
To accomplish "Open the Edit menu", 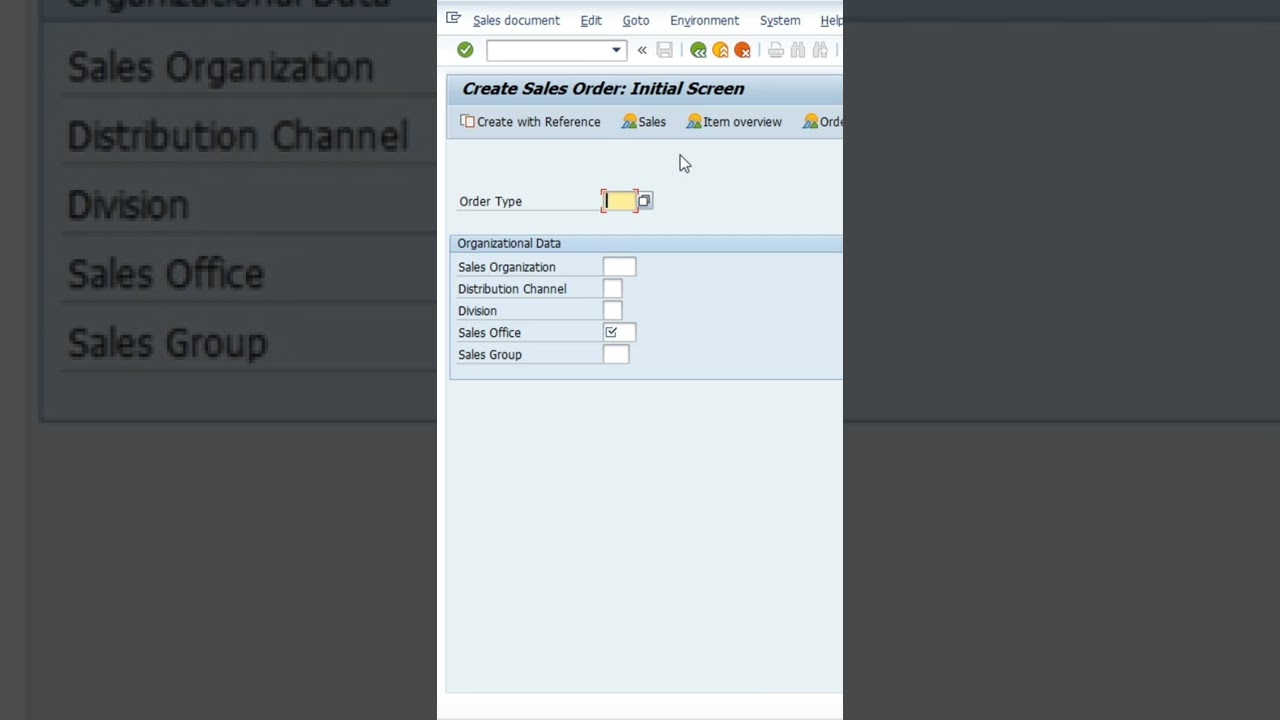I will 591,20.
